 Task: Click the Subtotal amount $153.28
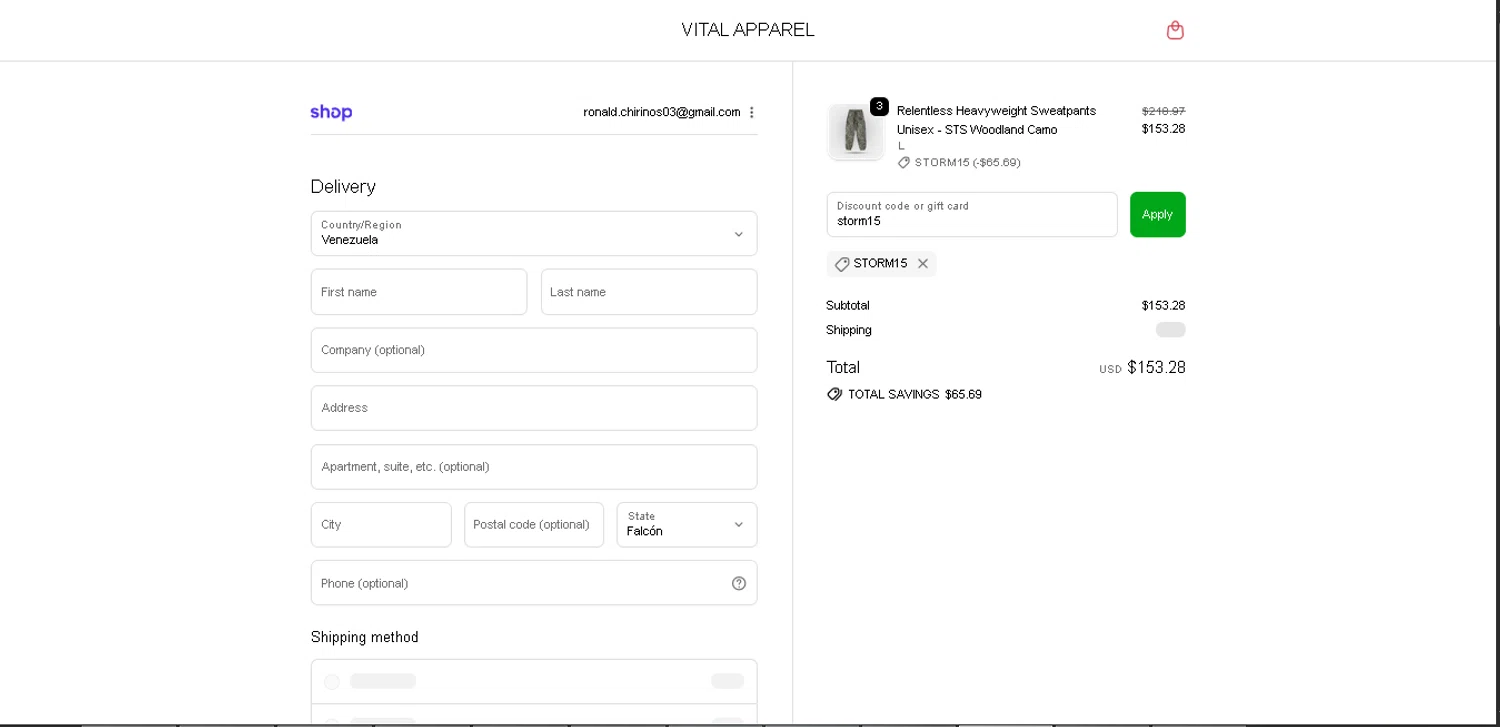(x=1163, y=305)
